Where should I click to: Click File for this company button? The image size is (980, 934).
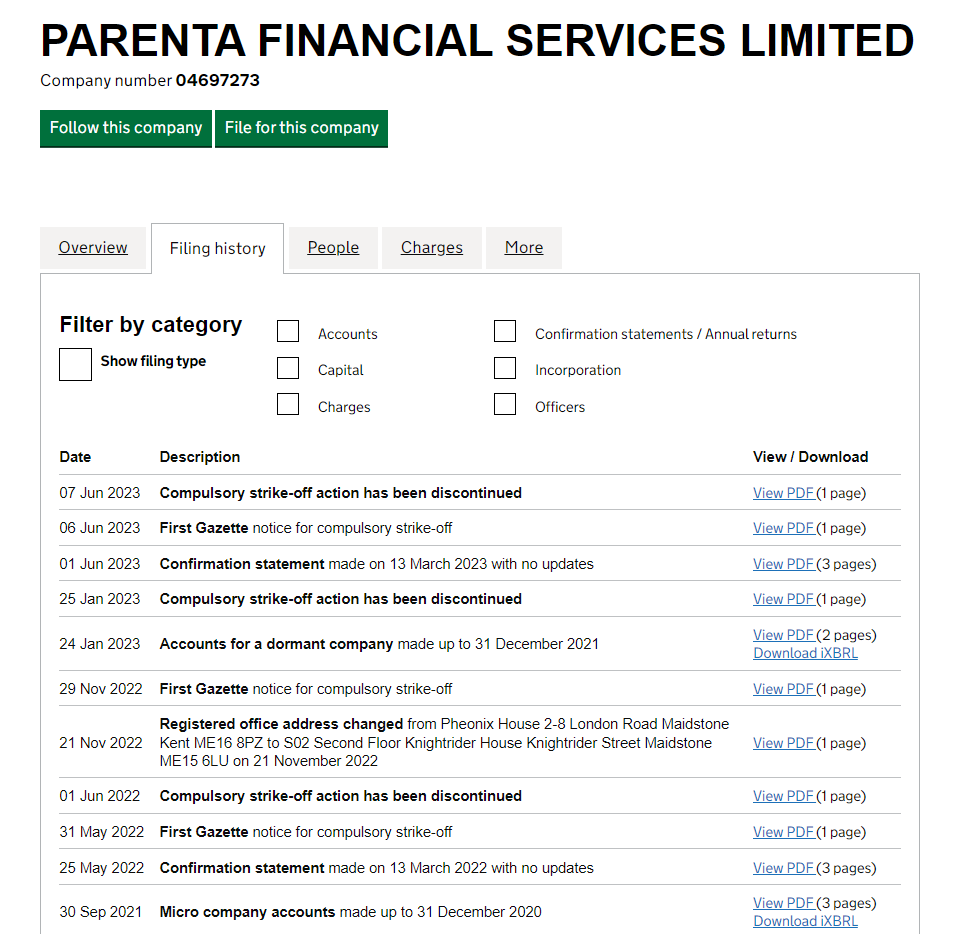tap(302, 128)
